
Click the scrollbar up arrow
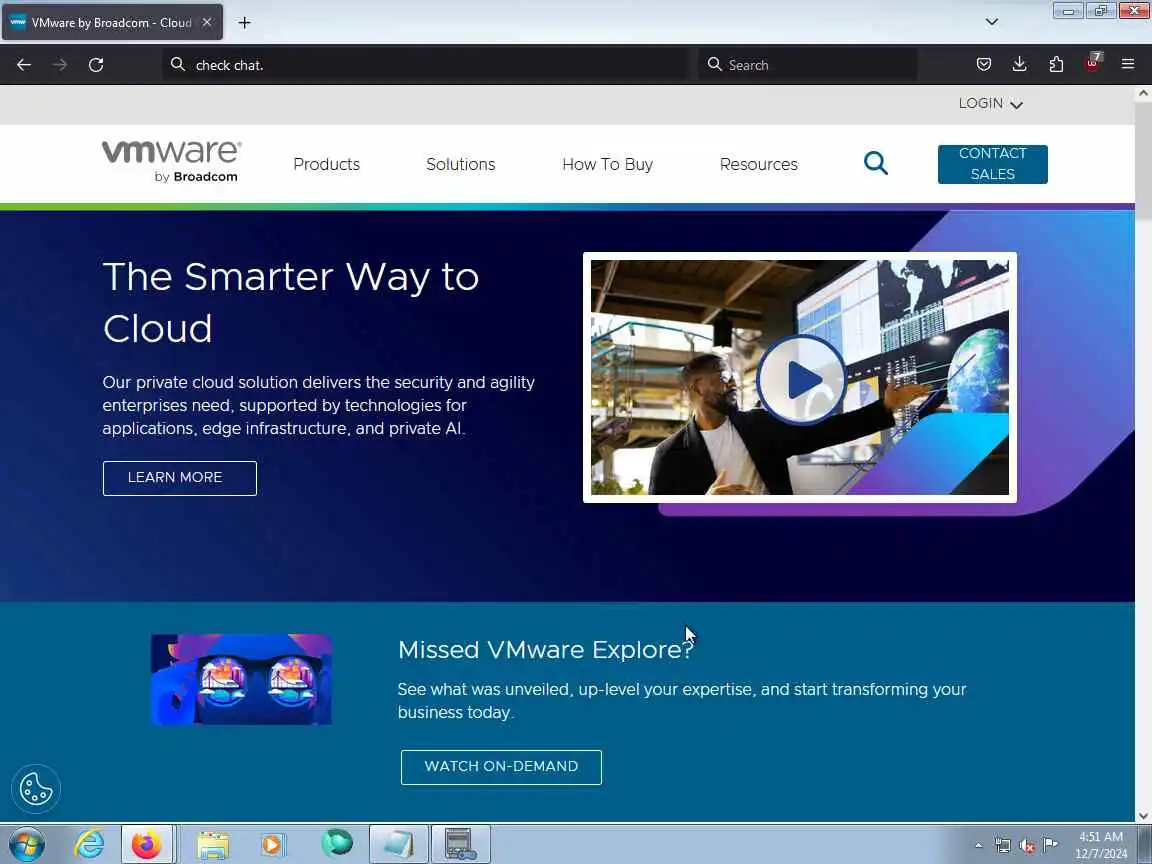[1143, 93]
